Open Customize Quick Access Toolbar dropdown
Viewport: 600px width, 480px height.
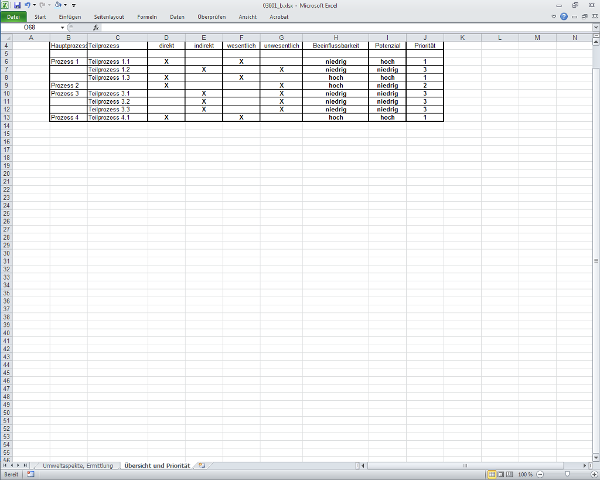pyautogui.click(x=73, y=5)
